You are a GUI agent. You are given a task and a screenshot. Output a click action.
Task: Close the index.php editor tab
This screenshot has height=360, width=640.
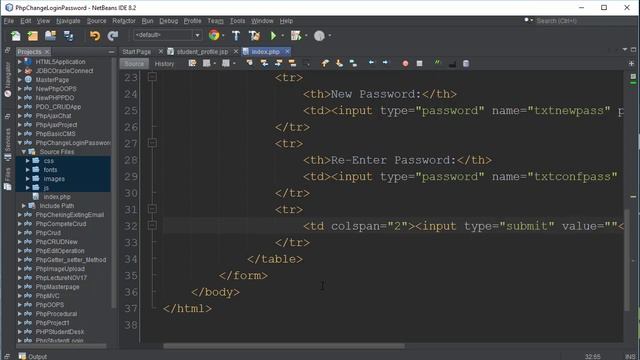(x=287, y=51)
